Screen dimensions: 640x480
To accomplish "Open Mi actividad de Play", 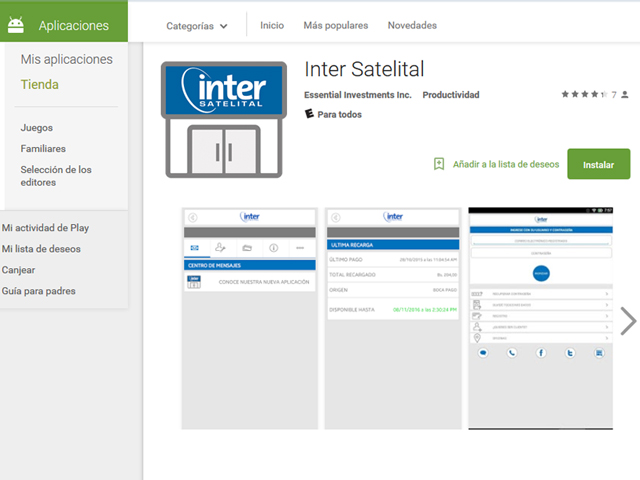I will [45, 228].
